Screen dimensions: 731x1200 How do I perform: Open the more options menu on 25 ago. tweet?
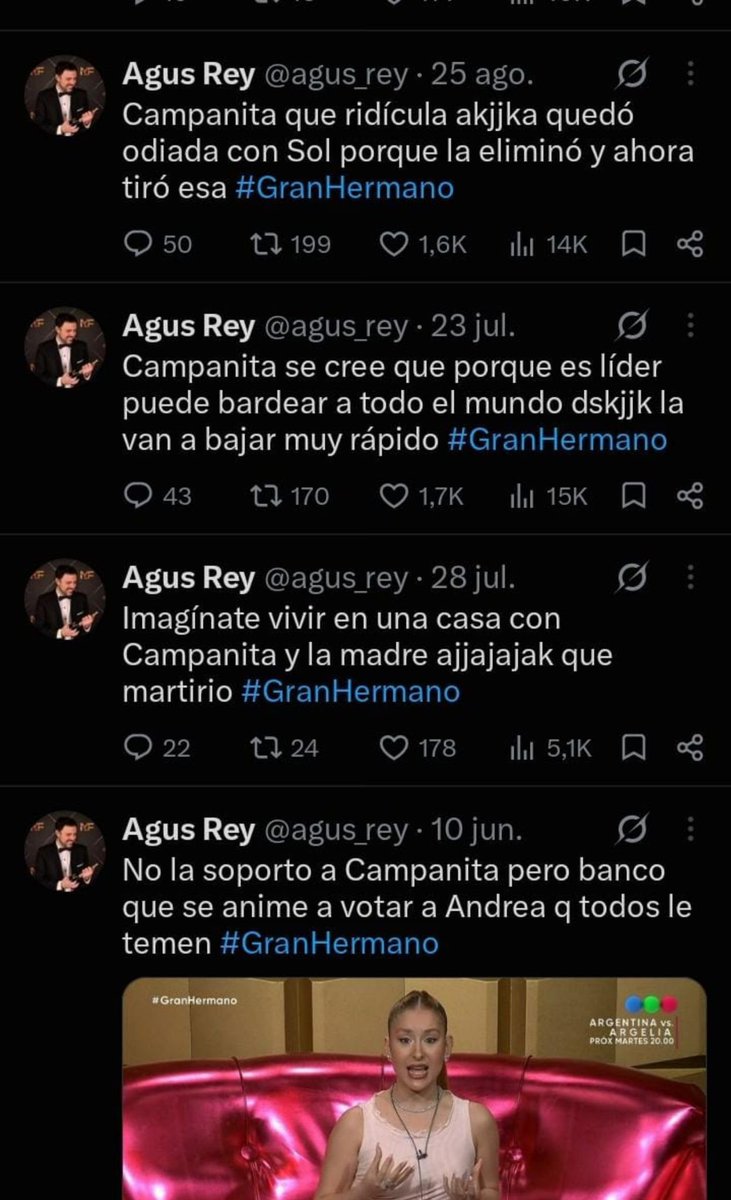pyautogui.click(x=690, y=74)
